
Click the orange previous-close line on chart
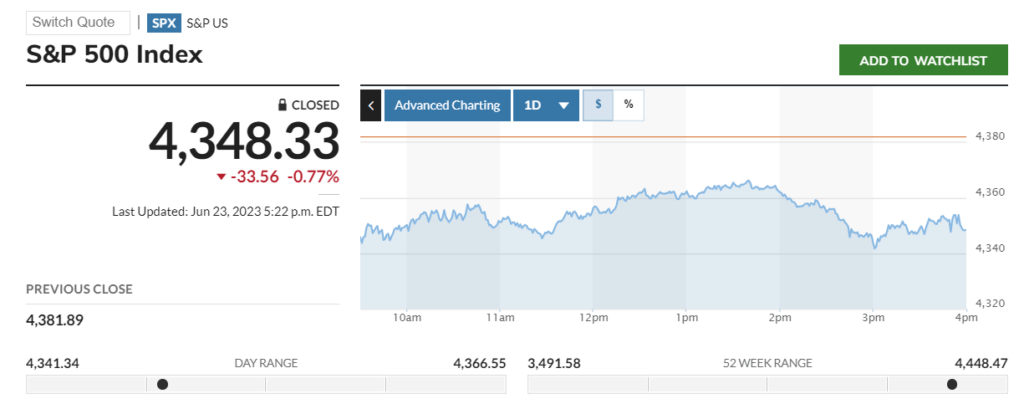coord(660,136)
